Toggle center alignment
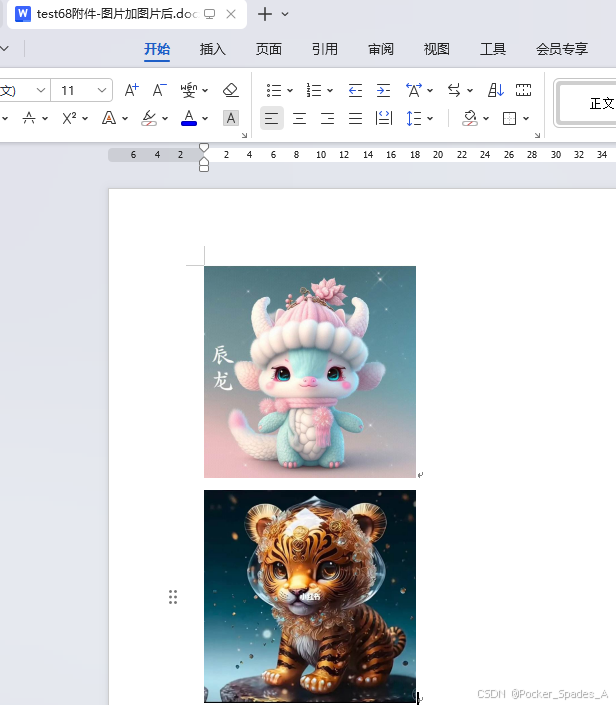Screen dimensions: 616x705 (x=299, y=118)
